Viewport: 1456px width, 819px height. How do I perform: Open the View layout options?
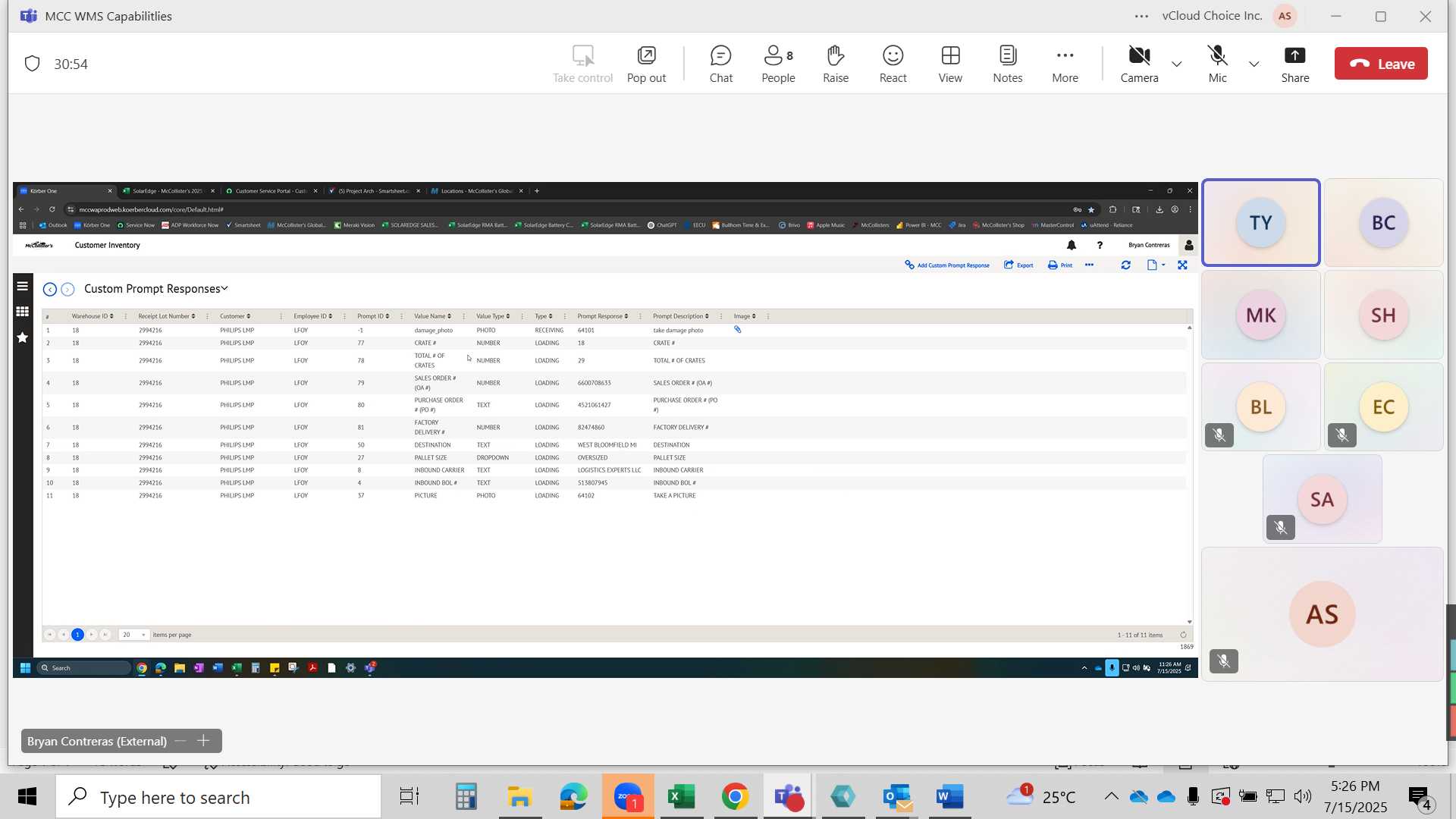950,64
